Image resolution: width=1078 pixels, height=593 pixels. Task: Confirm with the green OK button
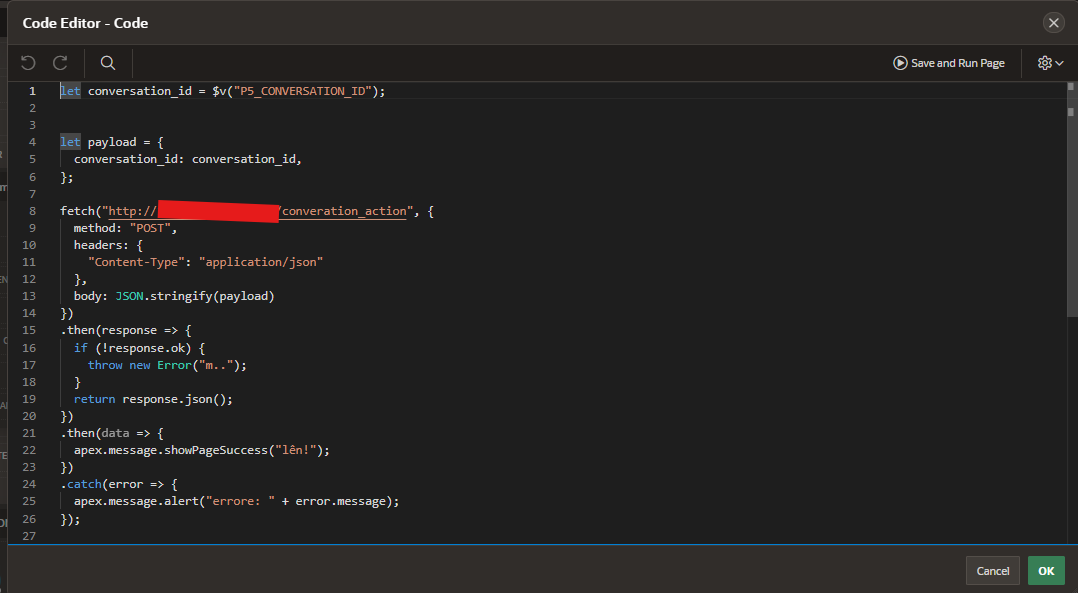(1046, 571)
